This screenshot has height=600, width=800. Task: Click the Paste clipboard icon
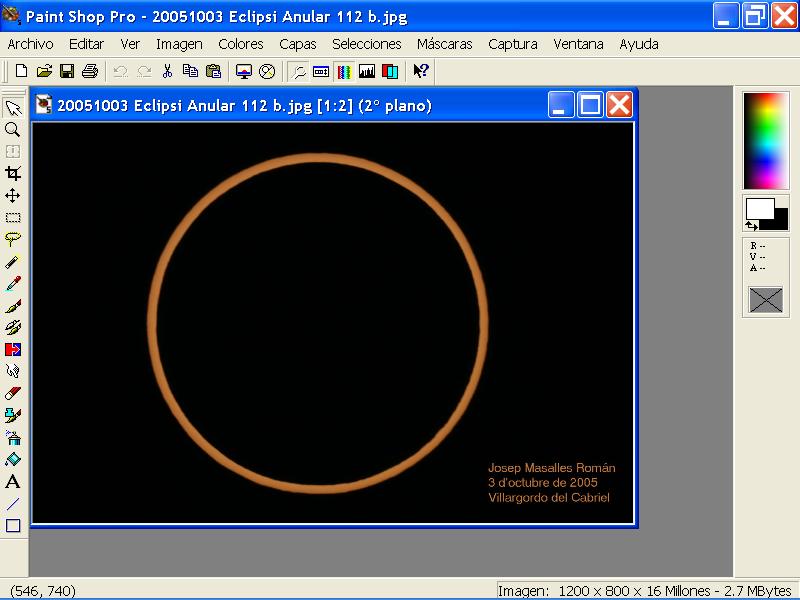click(213, 71)
